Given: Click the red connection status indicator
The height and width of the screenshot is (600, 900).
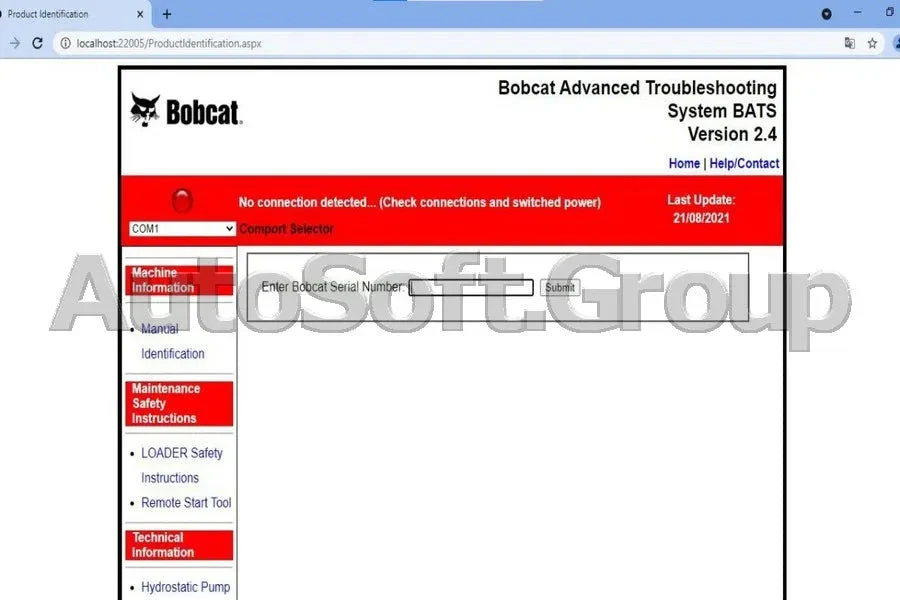Looking at the screenshot, I should coord(183,201).
